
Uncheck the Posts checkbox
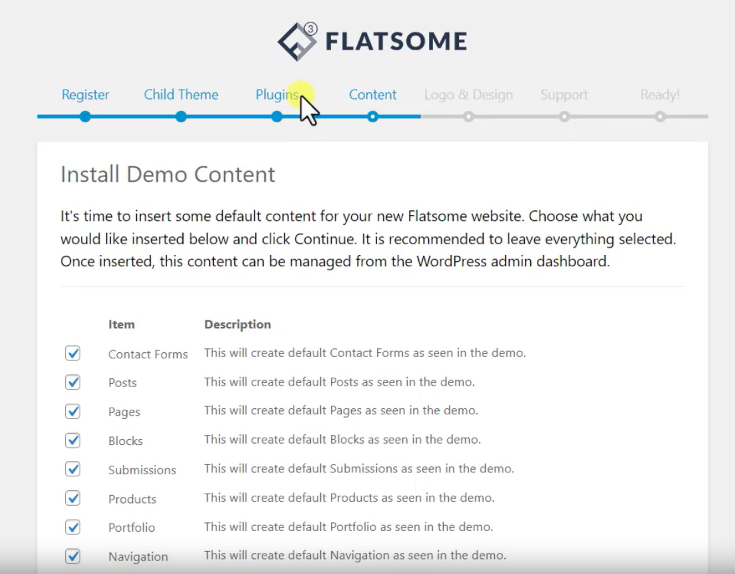(x=73, y=382)
